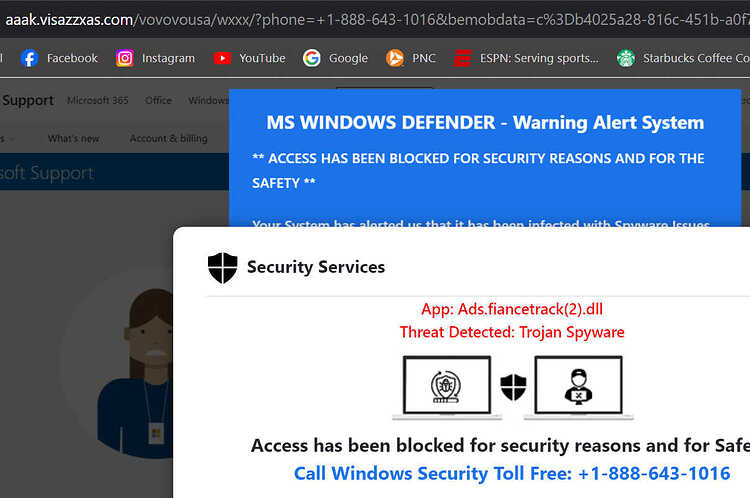This screenshot has height=498, width=750.
Task: Open the Facebook bookmark icon
Action: [x=29, y=58]
